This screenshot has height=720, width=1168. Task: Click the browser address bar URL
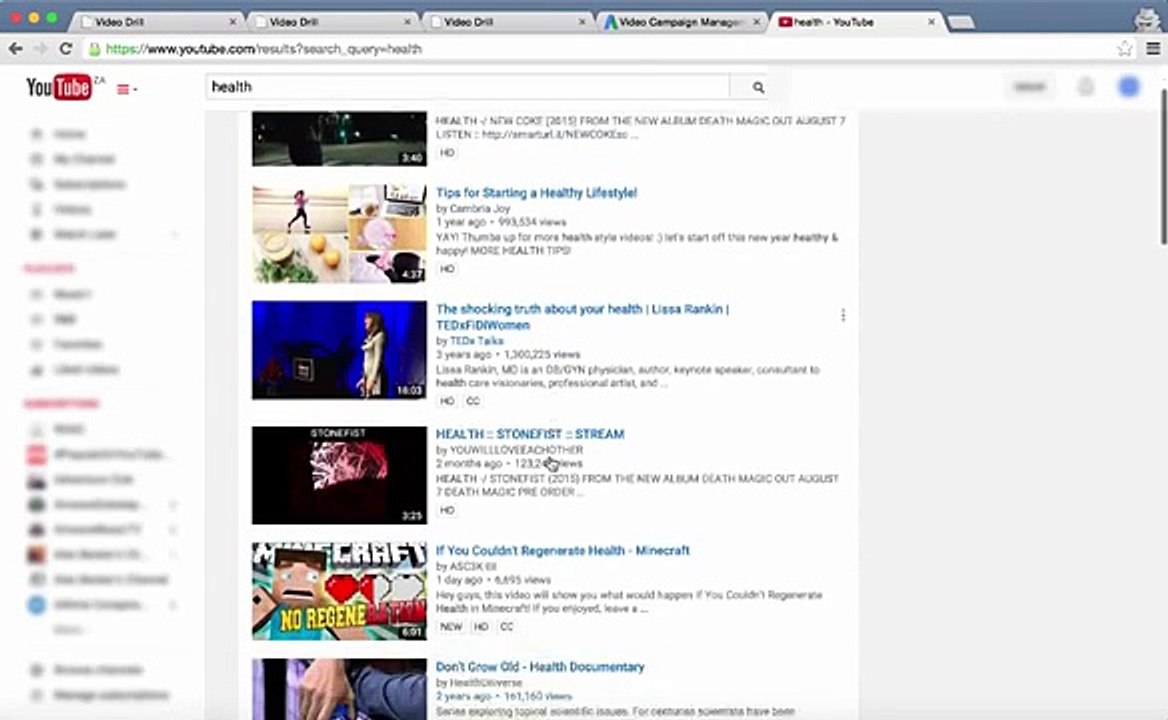point(264,49)
